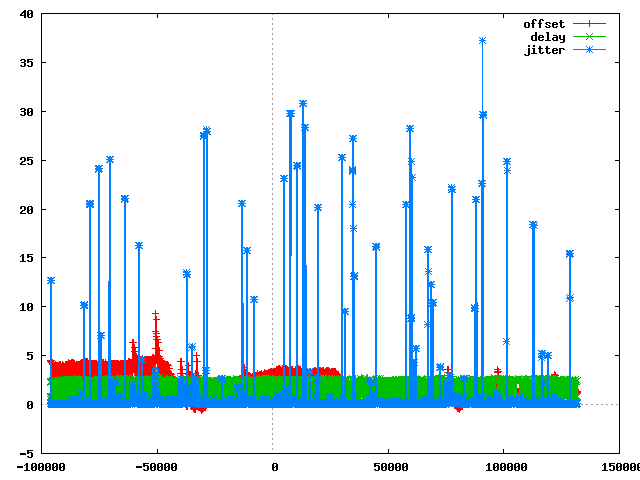Viewport: 640px width, 480px height.
Task: Click the 'jitter' legend label
Action: [x=544, y=50]
